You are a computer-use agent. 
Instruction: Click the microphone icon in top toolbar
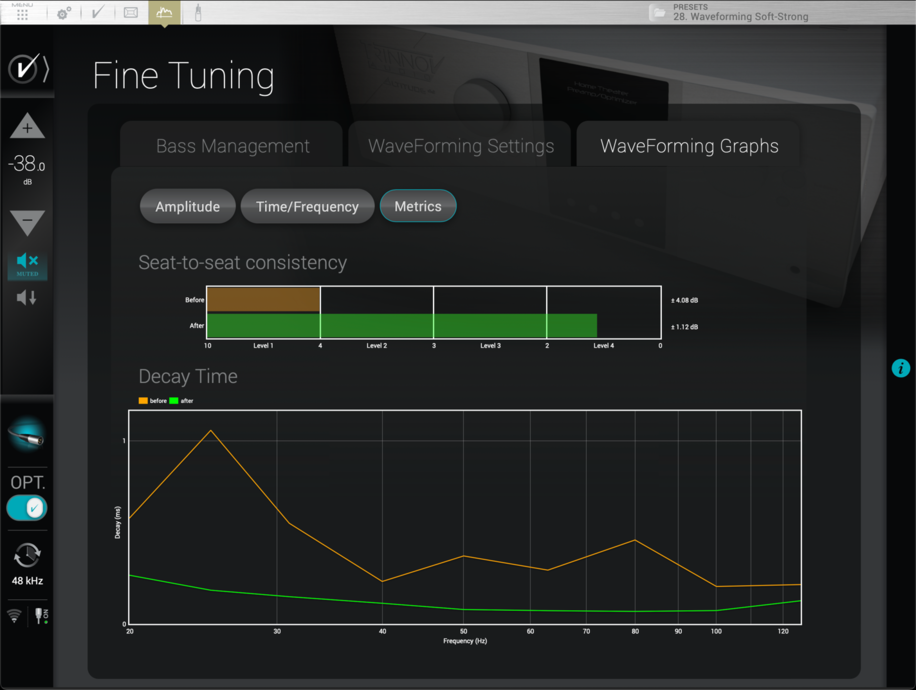coord(198,13)
